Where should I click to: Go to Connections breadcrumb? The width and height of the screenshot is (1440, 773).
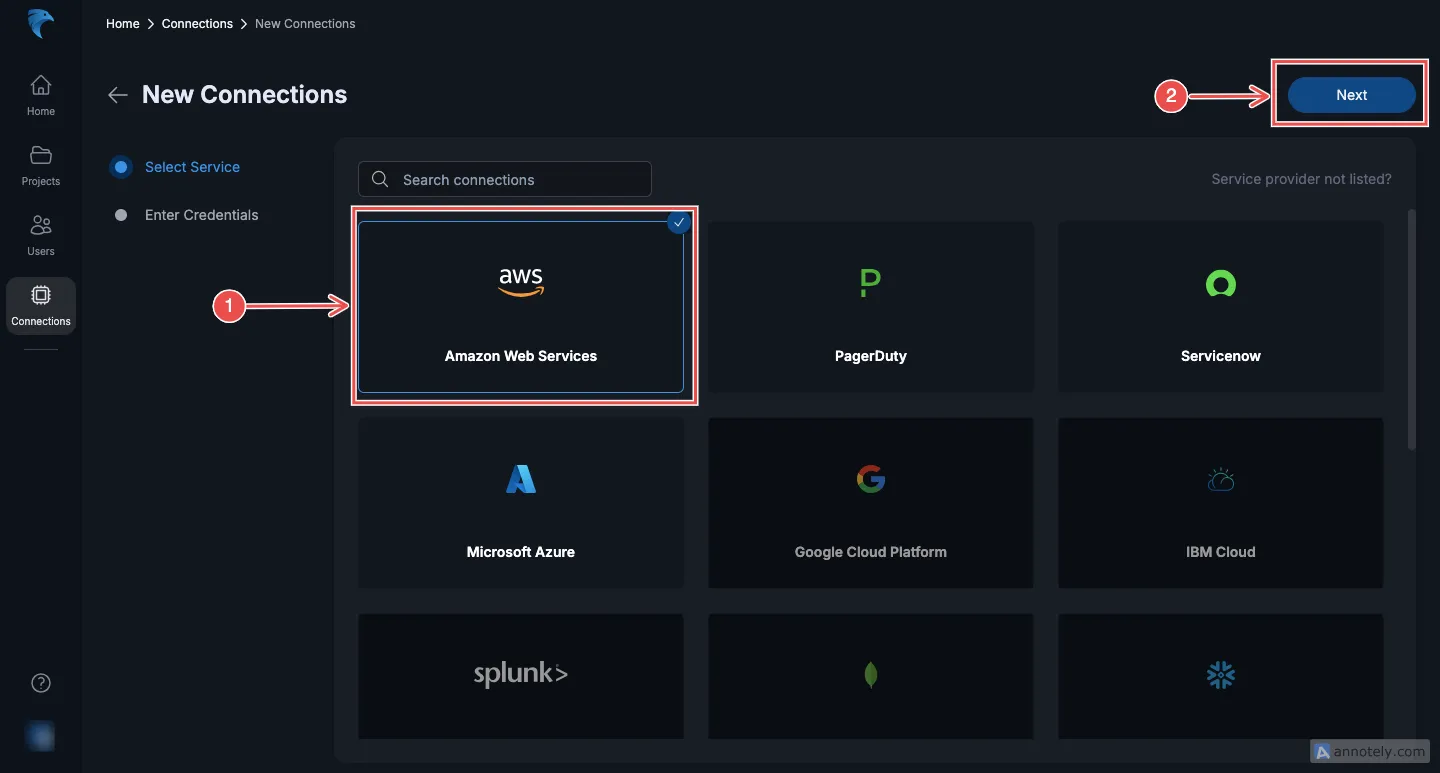click(197, 23)
